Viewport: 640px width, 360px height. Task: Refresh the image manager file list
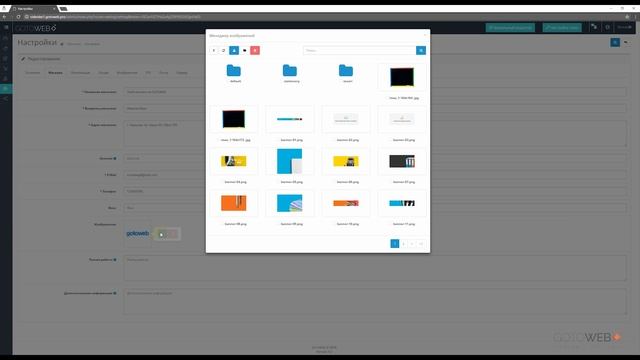tap(224, 50)
